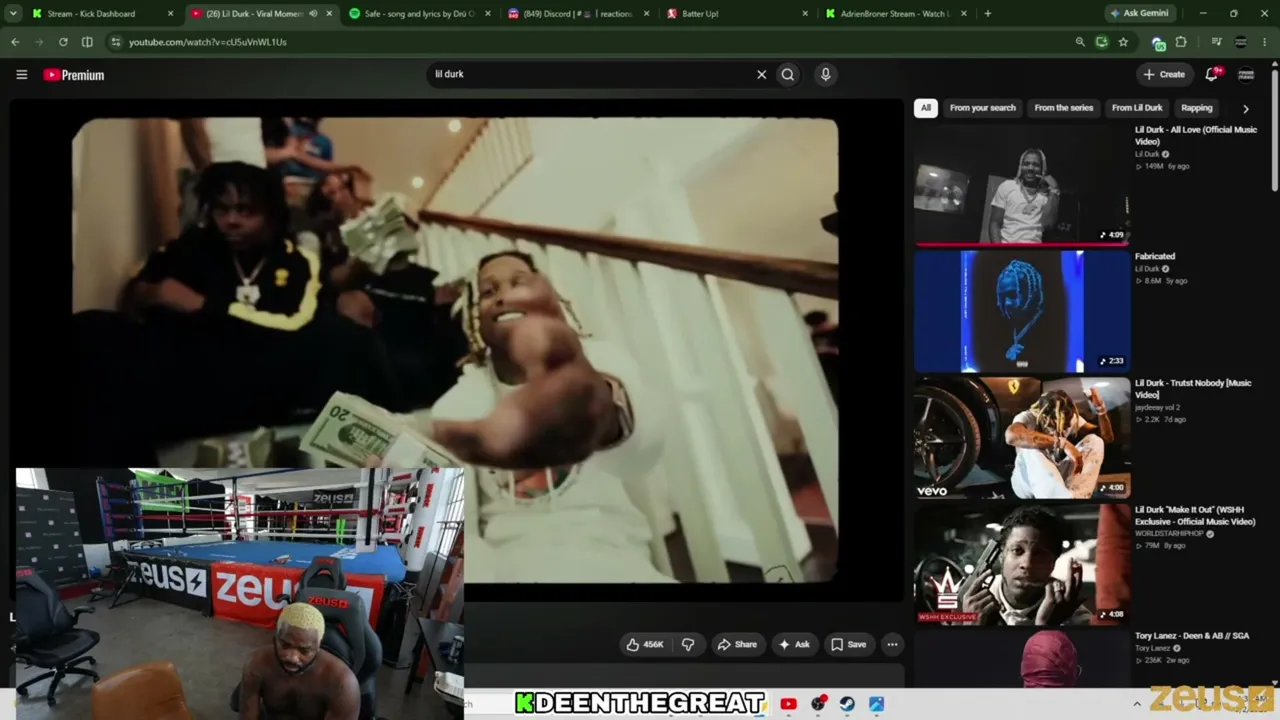1280x720 pixels.
Task: Open browser zoom magnifier in address bar
Action: pyautogui.click(x=1080, y=42)
